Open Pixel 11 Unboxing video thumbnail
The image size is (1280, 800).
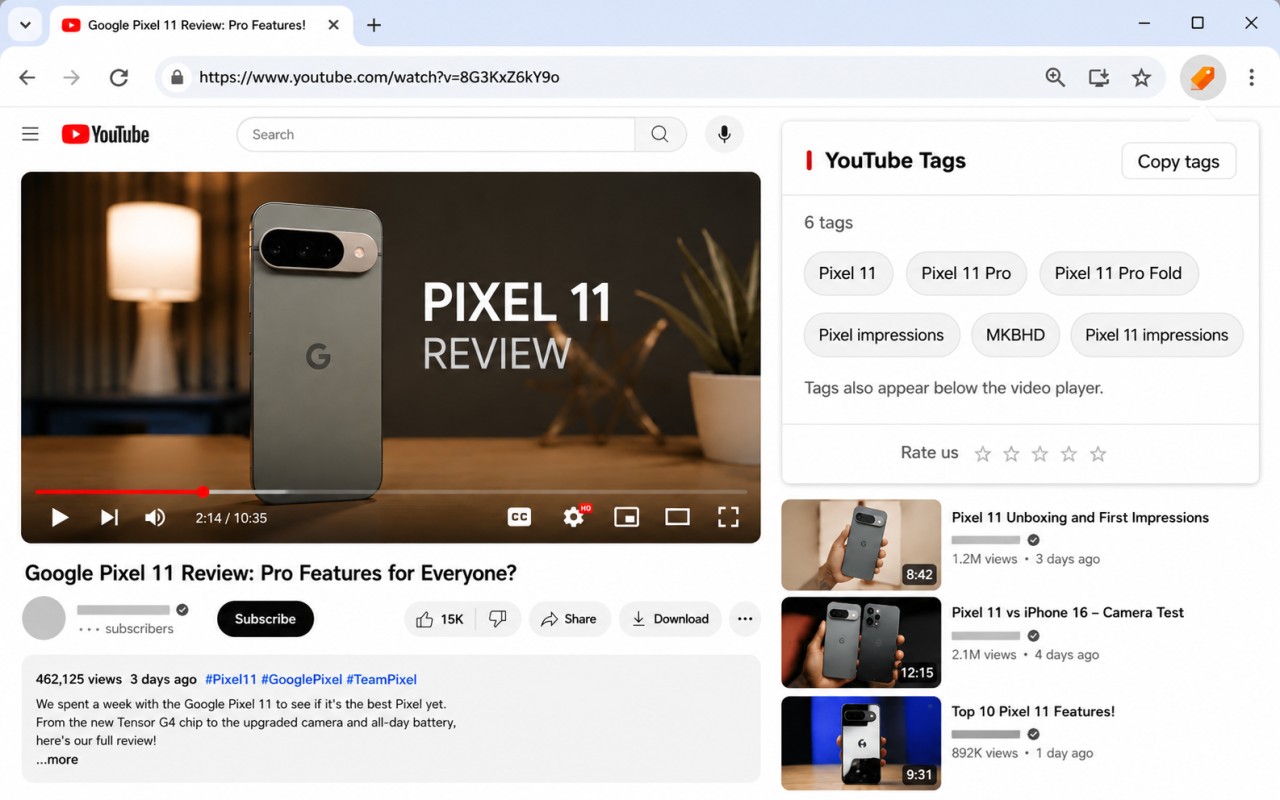coord(861,545)
